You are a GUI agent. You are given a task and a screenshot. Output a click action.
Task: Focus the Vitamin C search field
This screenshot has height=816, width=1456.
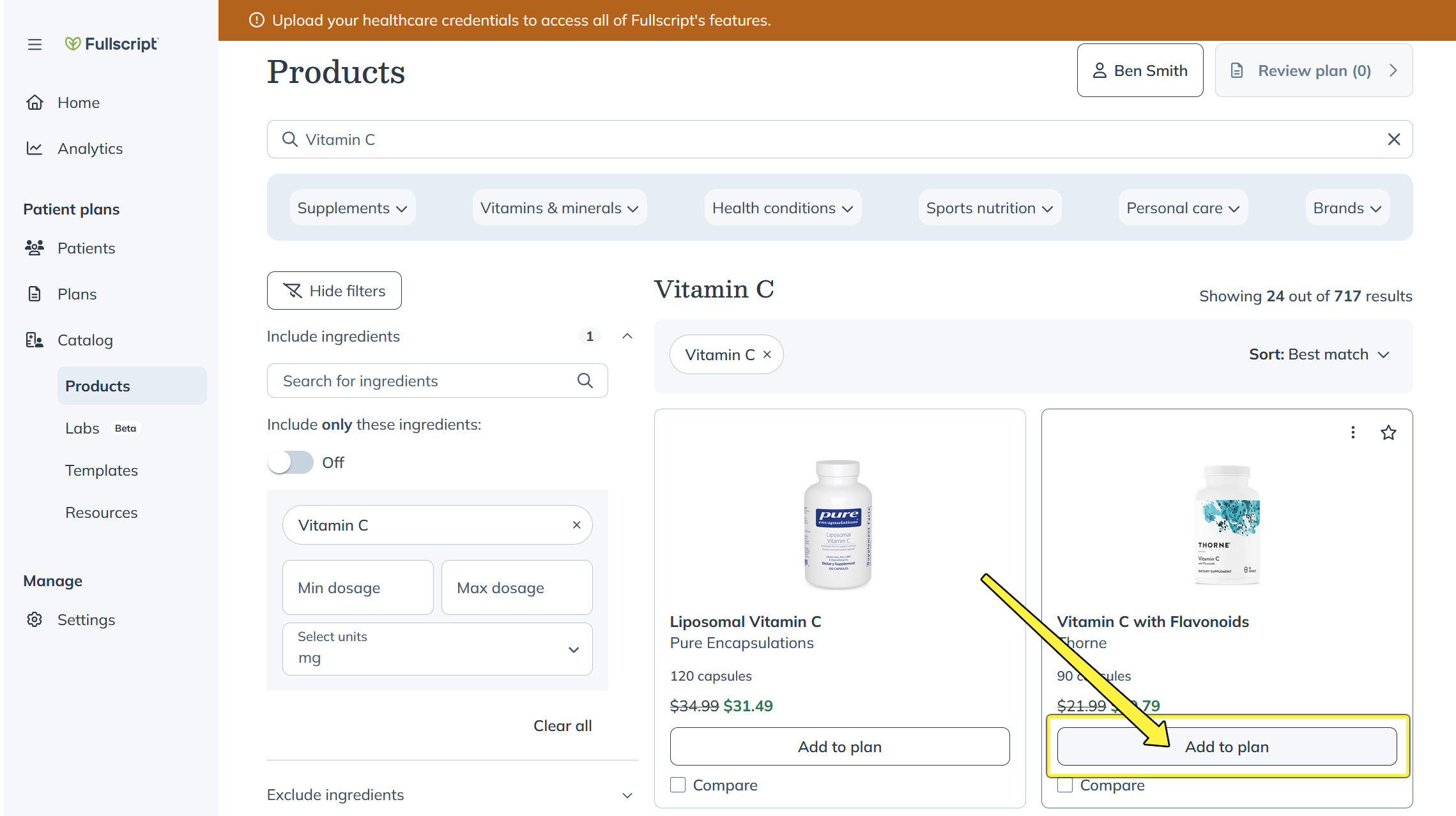coord(839,139)
